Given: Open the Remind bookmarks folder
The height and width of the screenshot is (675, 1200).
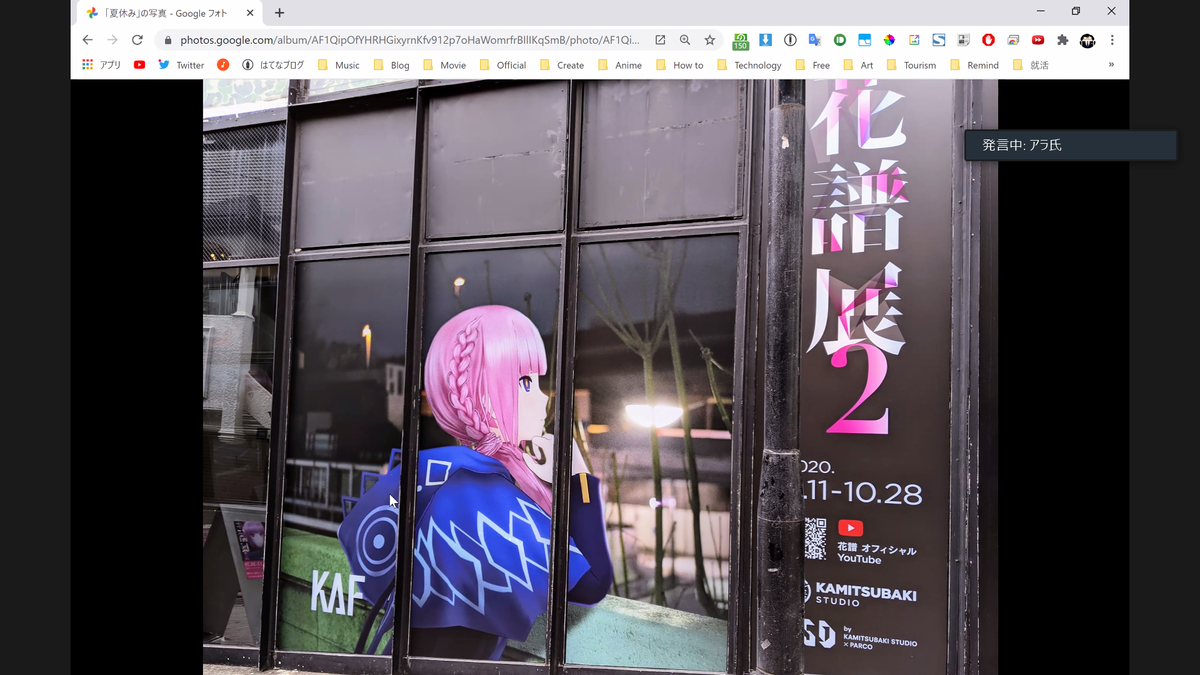Looking at the screenshot, I should click(x=975, y=65).
